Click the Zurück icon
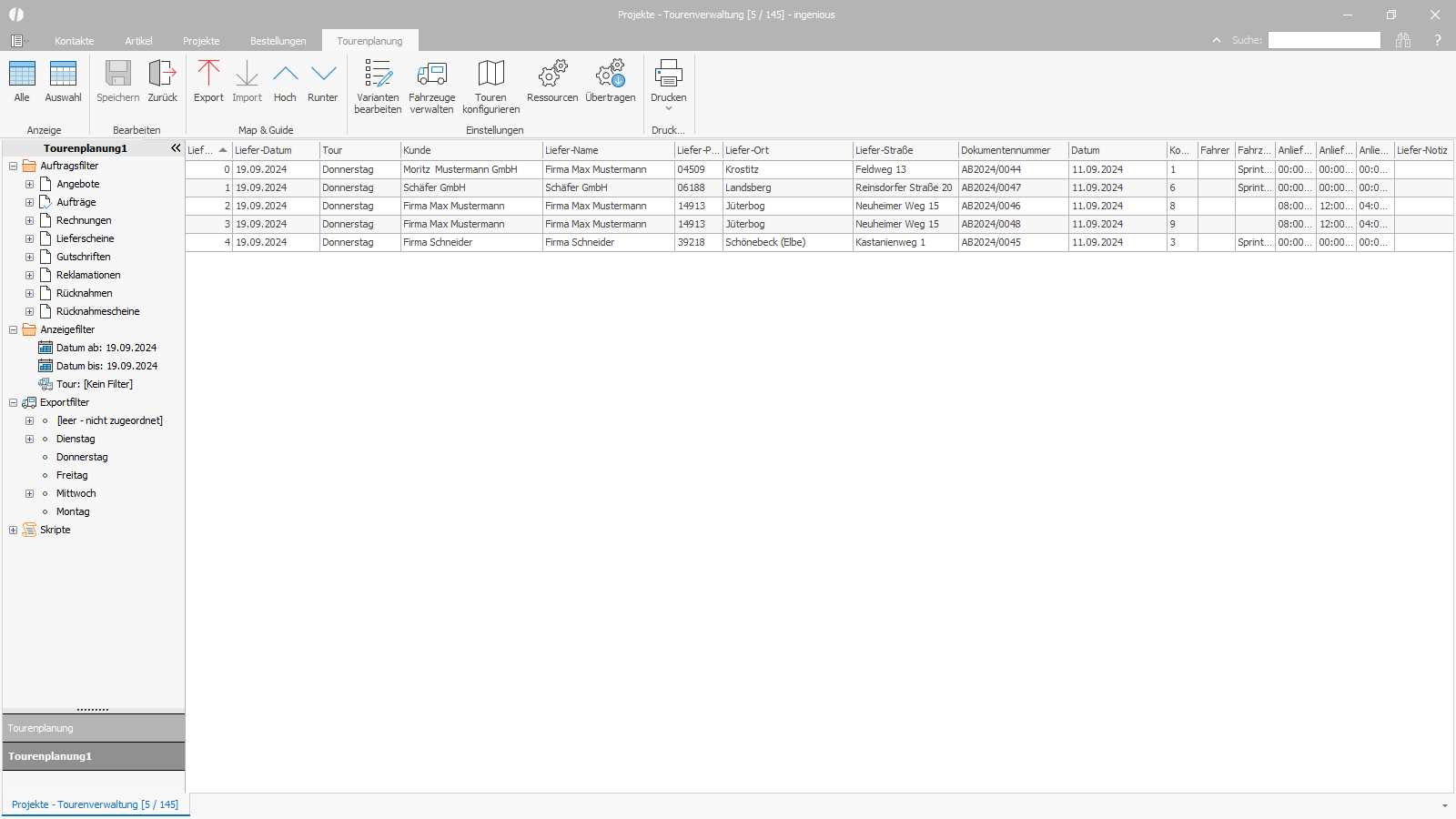This screenshot has width=1456, height=819. coord(162,74)
